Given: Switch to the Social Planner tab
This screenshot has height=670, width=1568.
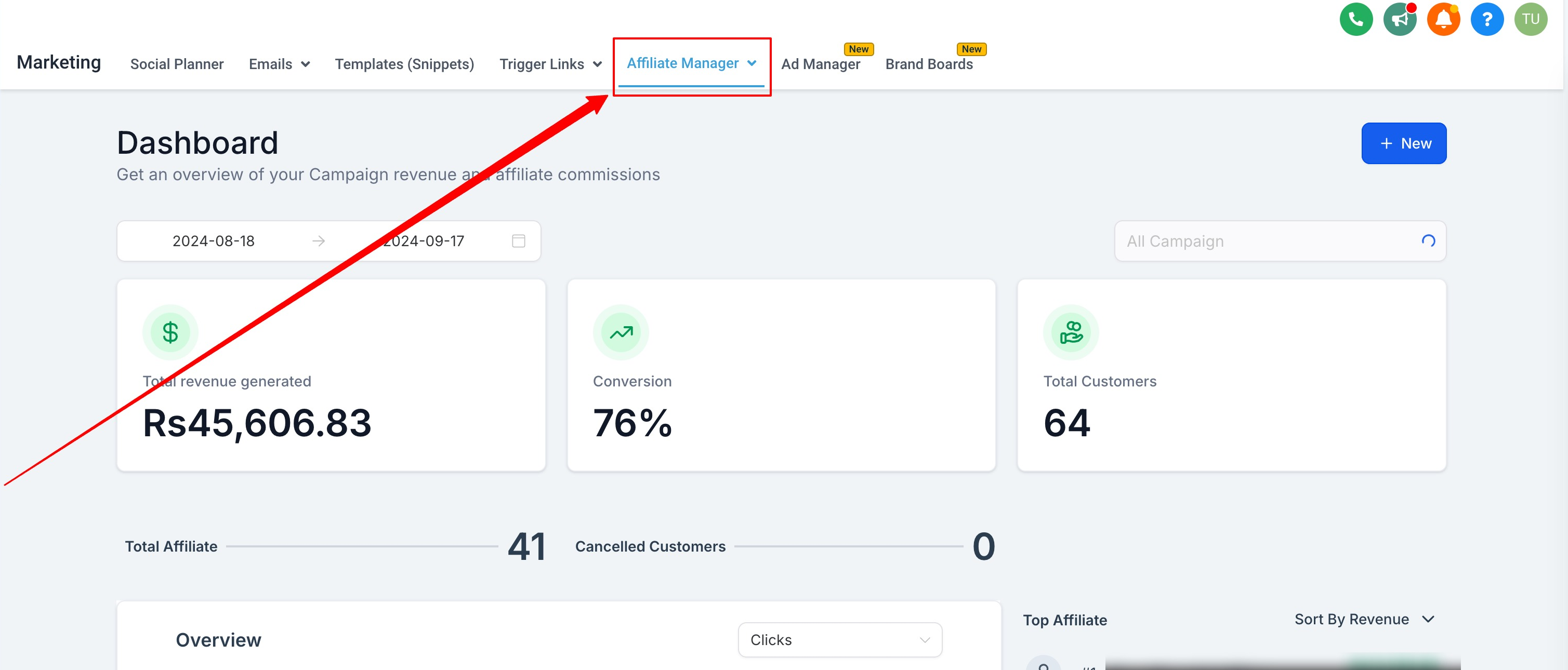Looking at the screenshot, I should pyautogui.click(x=177, y=64).
